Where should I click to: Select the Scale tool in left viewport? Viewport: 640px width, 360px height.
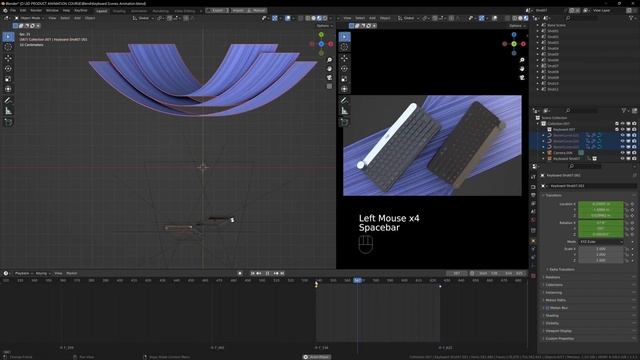[8, 79]
